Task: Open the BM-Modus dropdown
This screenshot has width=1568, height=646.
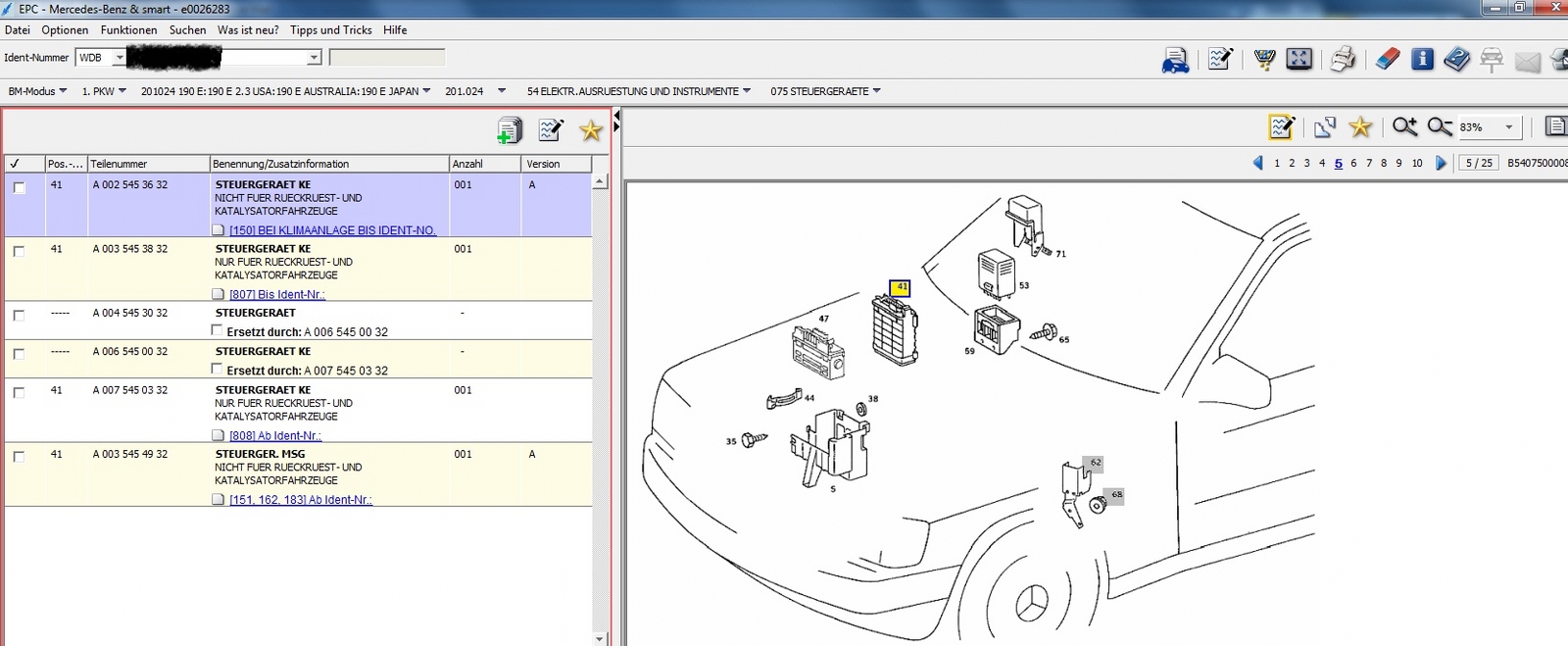Action: [x=37, y=91]
